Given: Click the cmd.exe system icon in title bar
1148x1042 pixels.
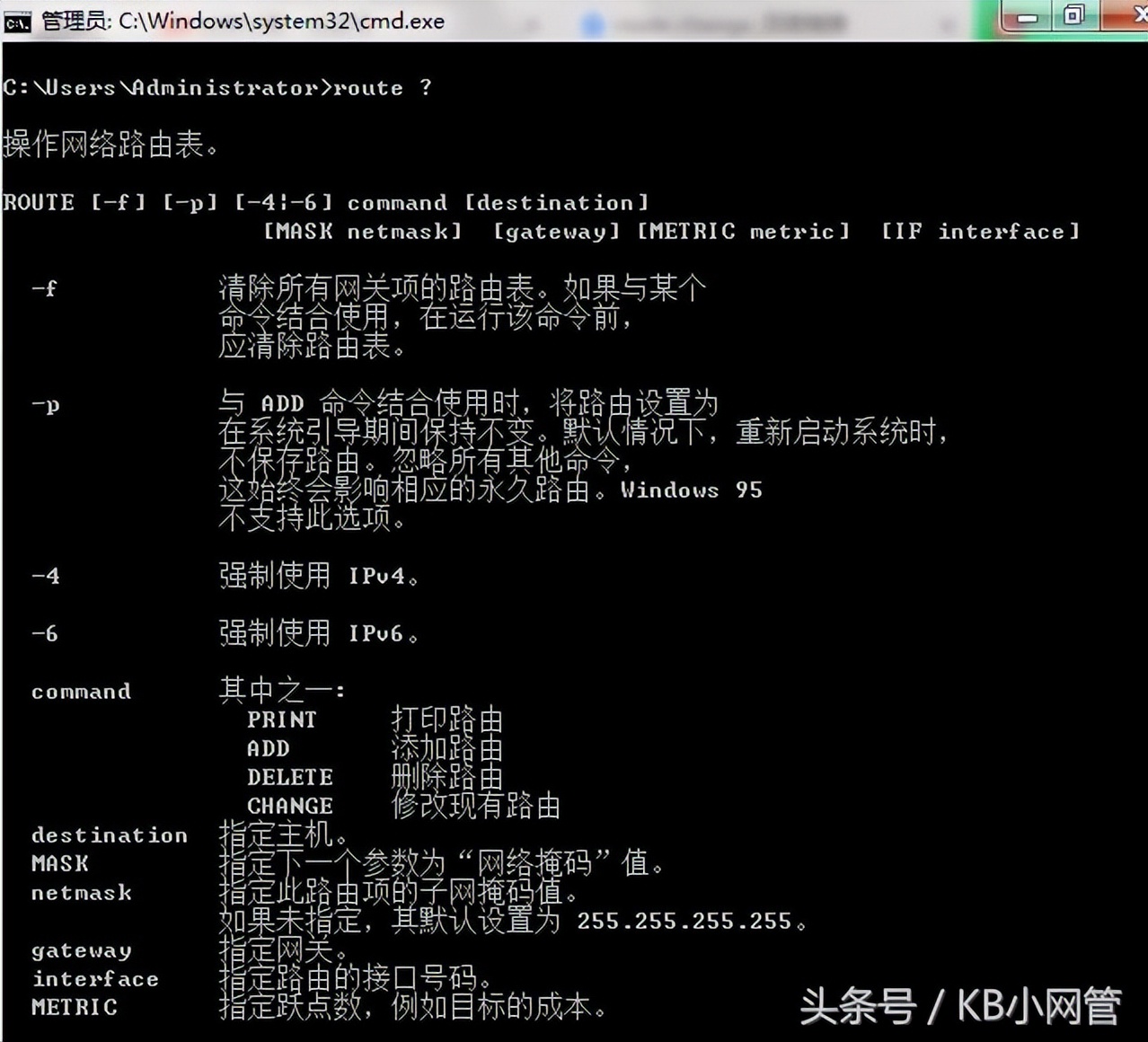Looking at the screenshot, I should pyautogui.click(x=17, y=21).
